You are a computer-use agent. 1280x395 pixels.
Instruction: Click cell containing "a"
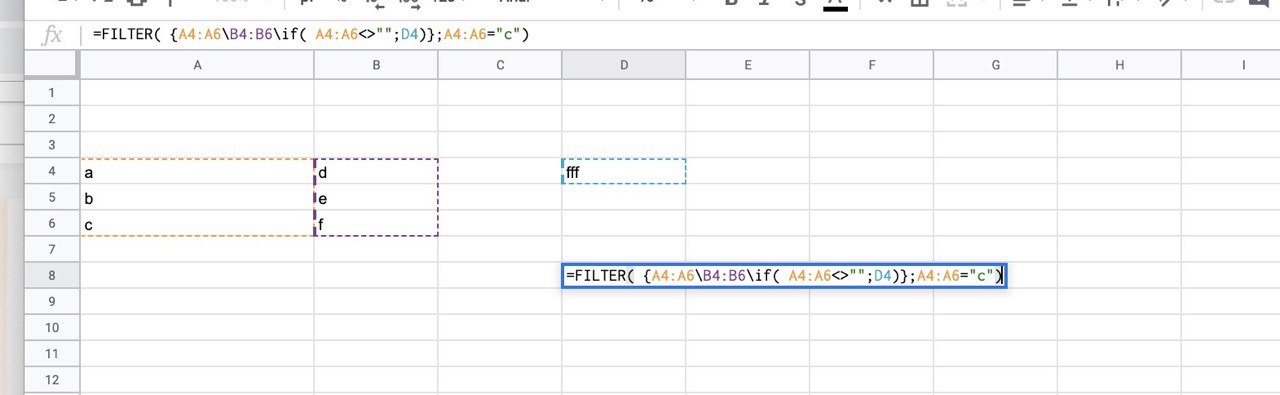tap(197, 172)
